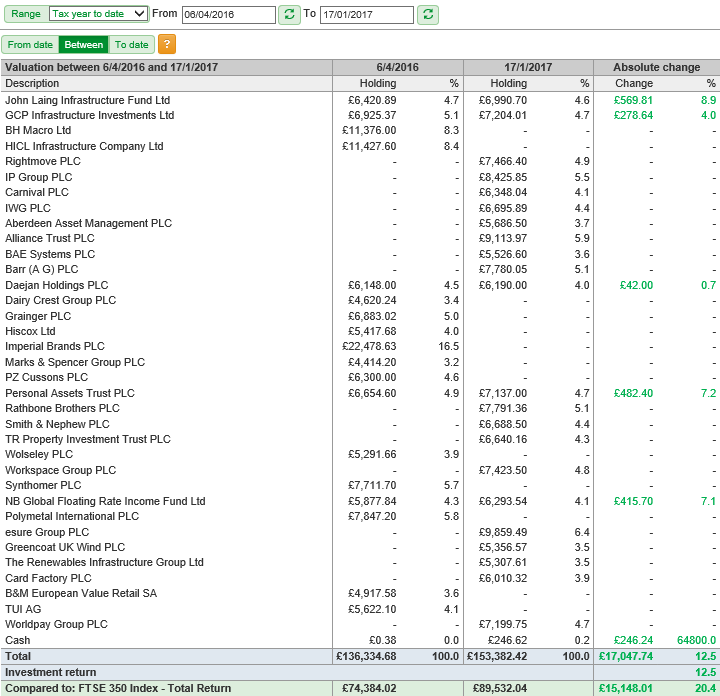Click esure Group holding value £9,859.49
The width and height of the screenshot is (720, 696).
click(503, 532)
